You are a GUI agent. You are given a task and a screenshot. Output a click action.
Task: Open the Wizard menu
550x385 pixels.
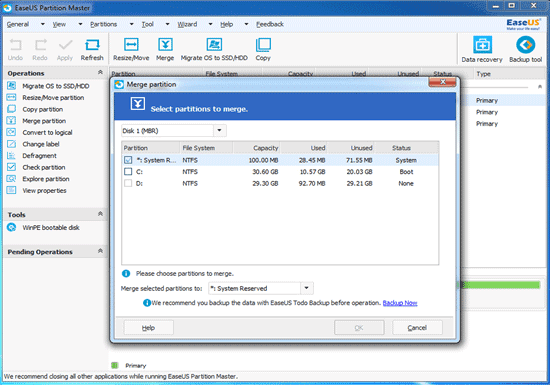[x=187, y=24]
